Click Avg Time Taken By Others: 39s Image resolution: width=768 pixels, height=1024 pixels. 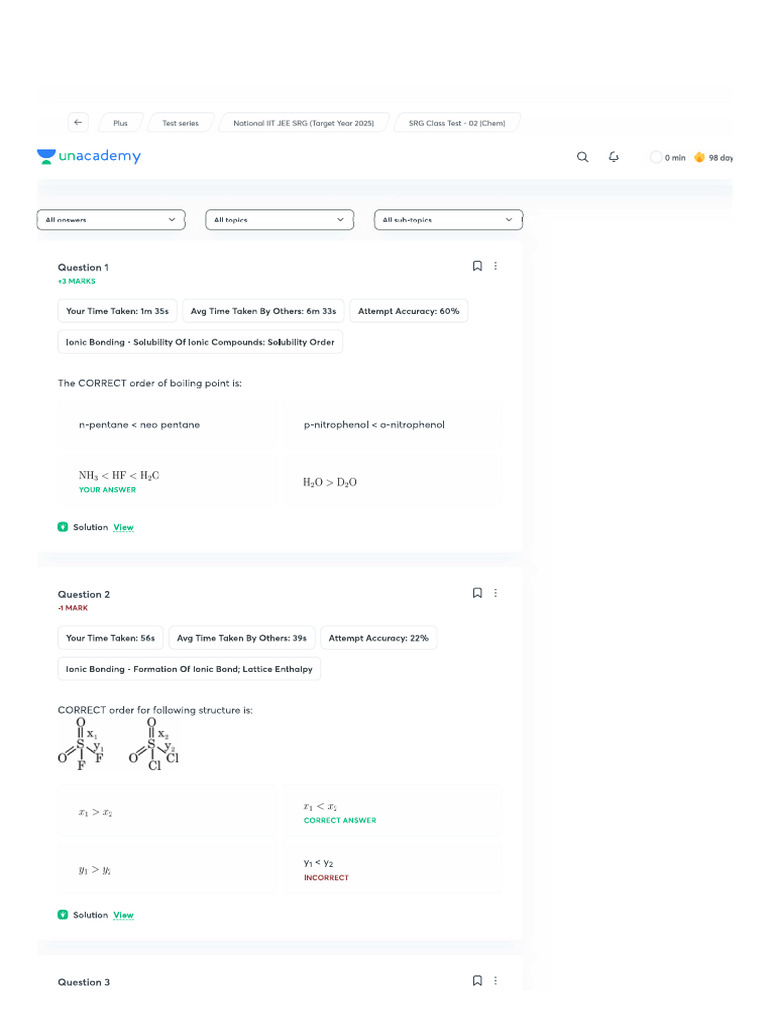[242, 638]
